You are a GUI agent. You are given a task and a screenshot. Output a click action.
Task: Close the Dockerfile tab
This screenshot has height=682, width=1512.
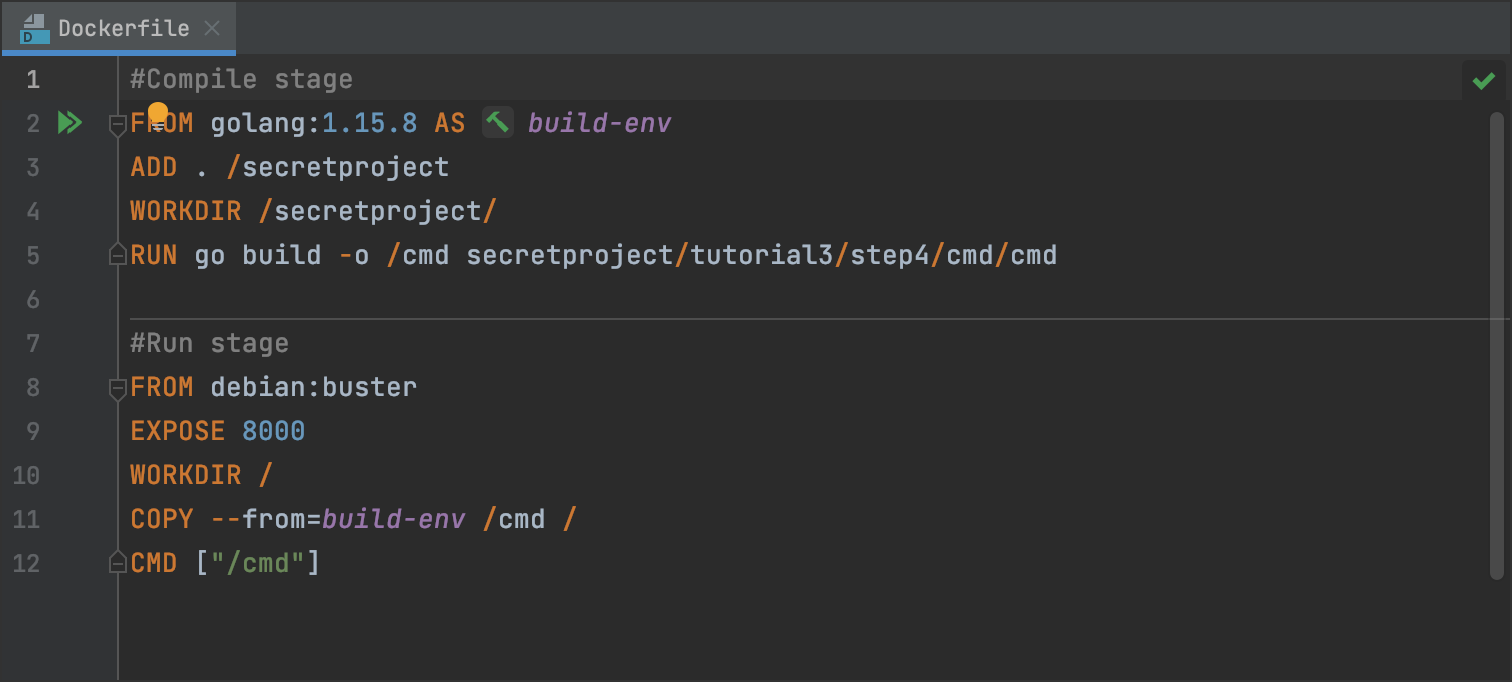pyautogui.click(x=212, y=28)
